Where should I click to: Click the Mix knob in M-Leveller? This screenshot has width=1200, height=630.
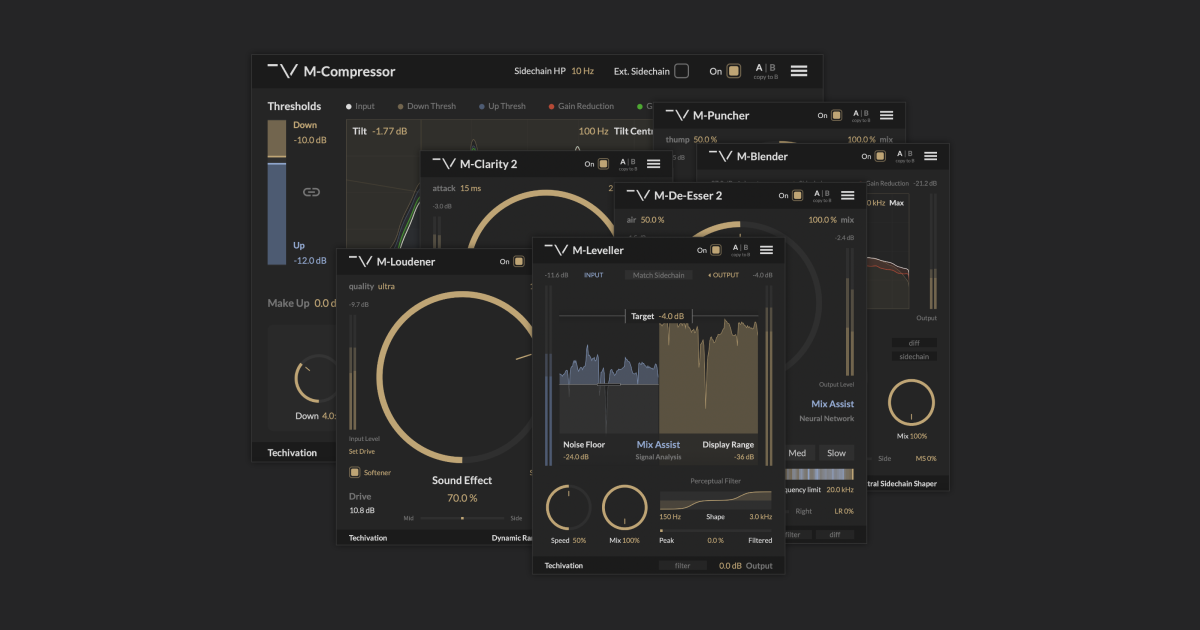[x=624, y=508]
